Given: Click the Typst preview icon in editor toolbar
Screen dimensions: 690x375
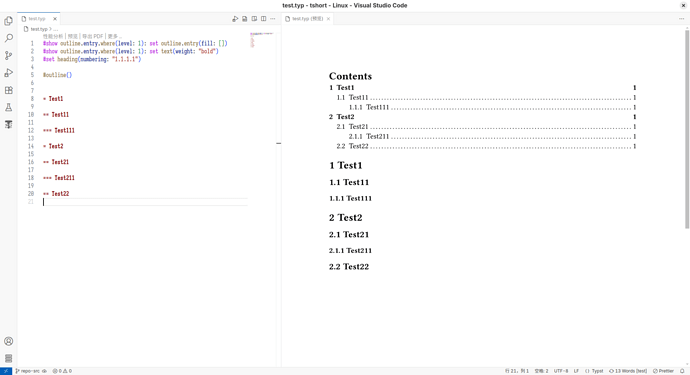Looking at the screenshot, I should tap(254, 19).
